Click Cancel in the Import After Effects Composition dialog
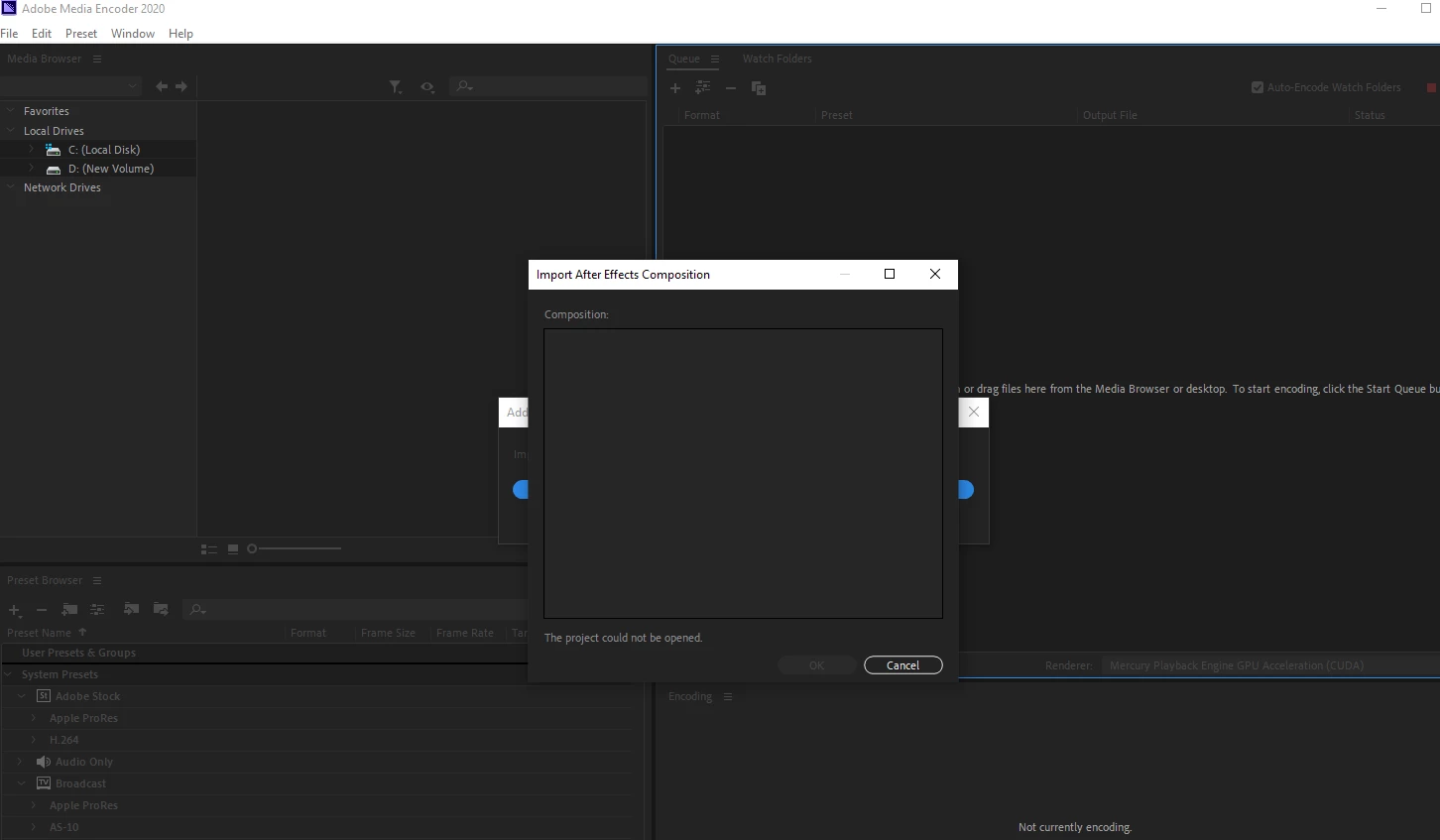 (x=902, y=665)
